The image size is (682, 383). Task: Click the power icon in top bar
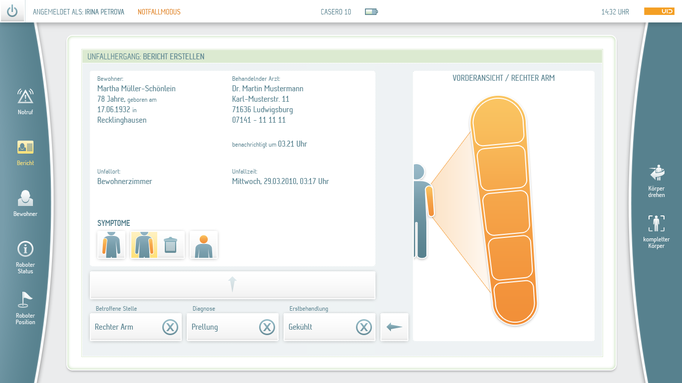coord(12,11)
